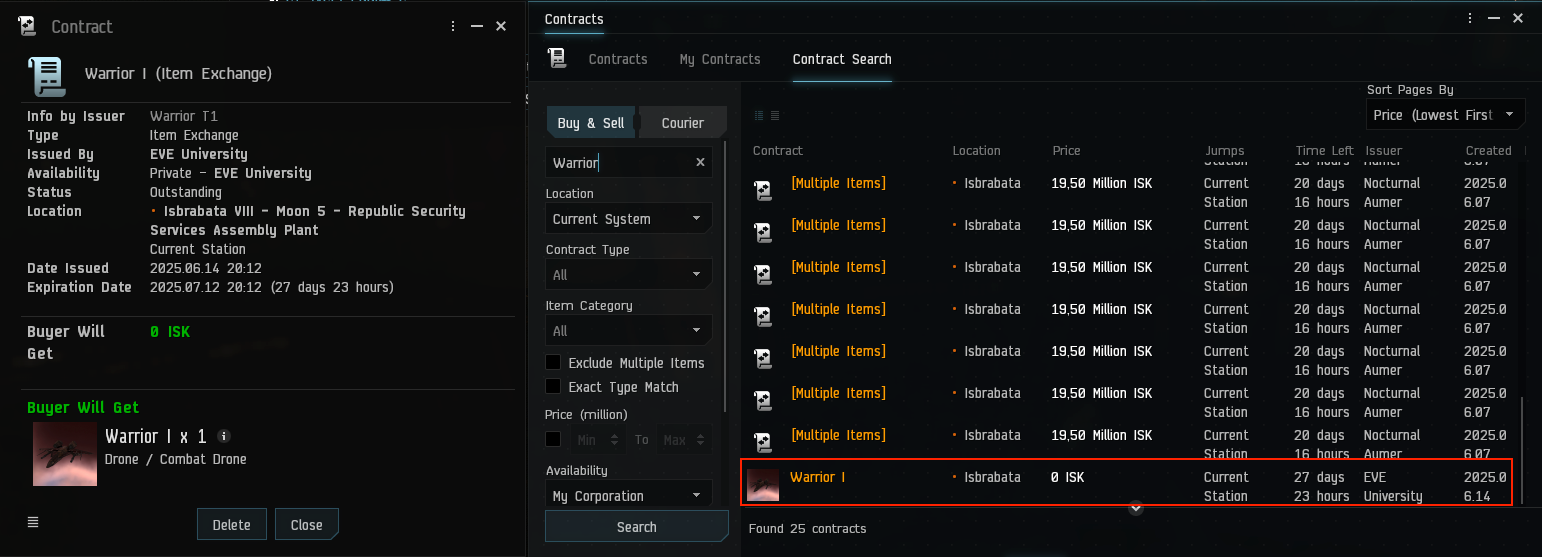1542x557 pixels.
Task: Open the Contract window kebab menu
Action: (453, 27)
